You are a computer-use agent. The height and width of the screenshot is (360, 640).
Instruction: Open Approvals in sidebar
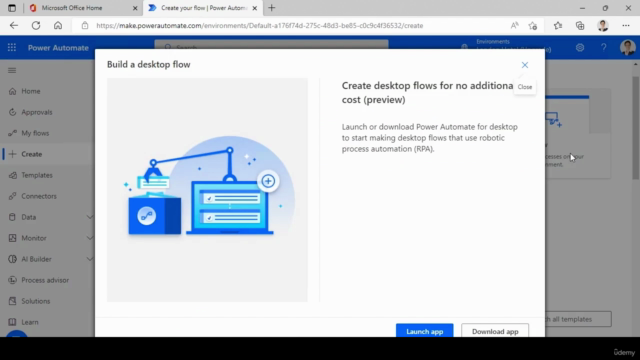coord(37,112)
